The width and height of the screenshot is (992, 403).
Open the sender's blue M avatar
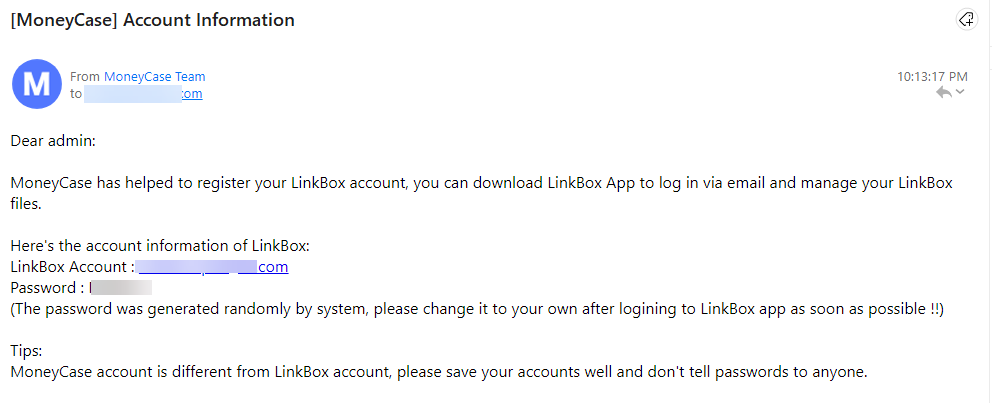37,84
